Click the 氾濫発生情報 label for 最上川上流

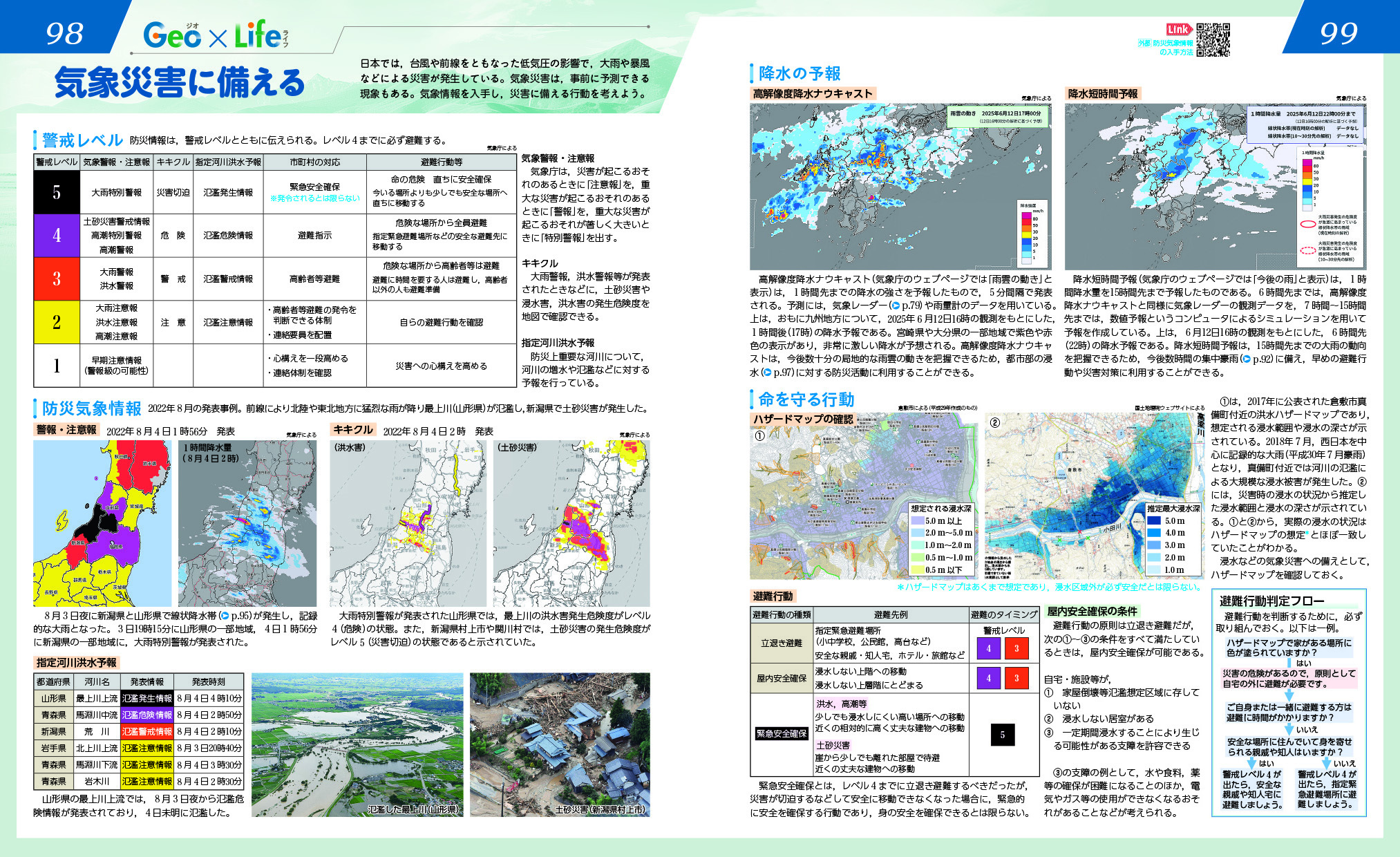(146, 699)
